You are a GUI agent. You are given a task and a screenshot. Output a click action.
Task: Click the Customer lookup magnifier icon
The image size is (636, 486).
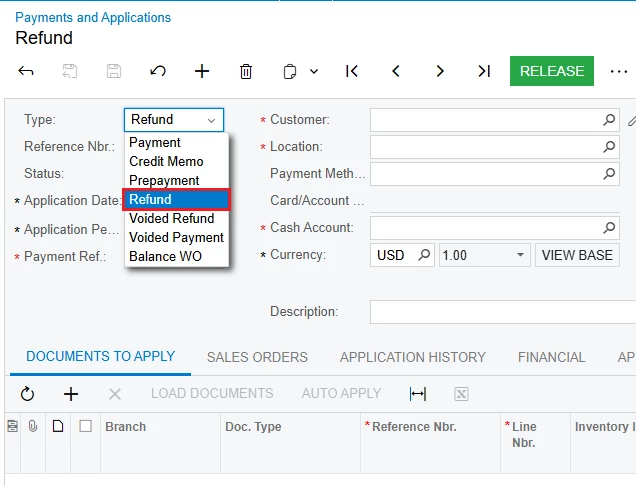click(609, 120)
